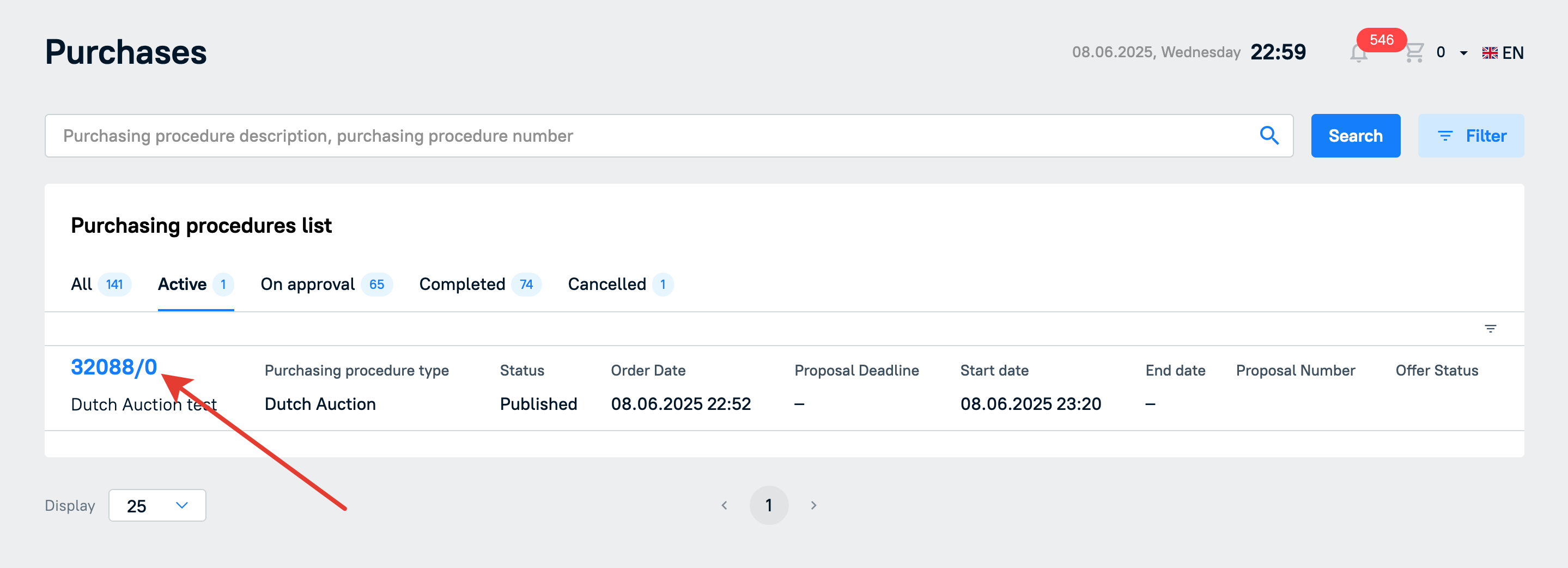Screen dimensions: 1568x568
Task: Click the UK flag language icon
Action: tap(1490, 53)
